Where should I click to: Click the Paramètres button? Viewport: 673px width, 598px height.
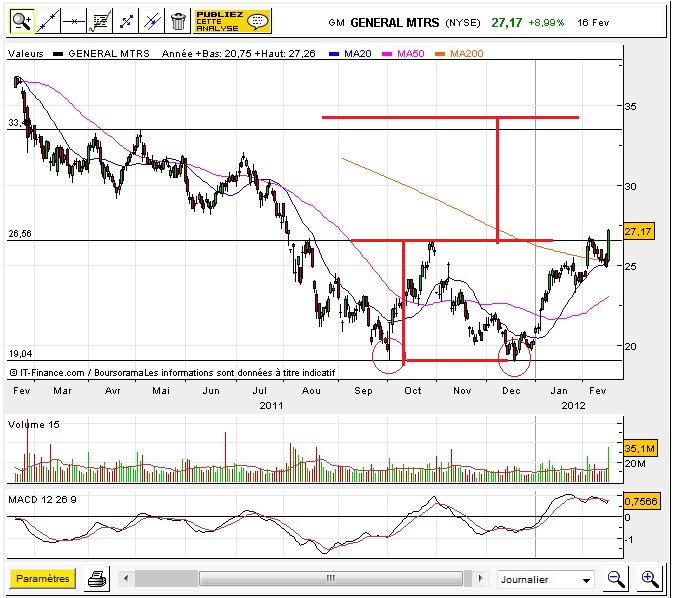42,579
